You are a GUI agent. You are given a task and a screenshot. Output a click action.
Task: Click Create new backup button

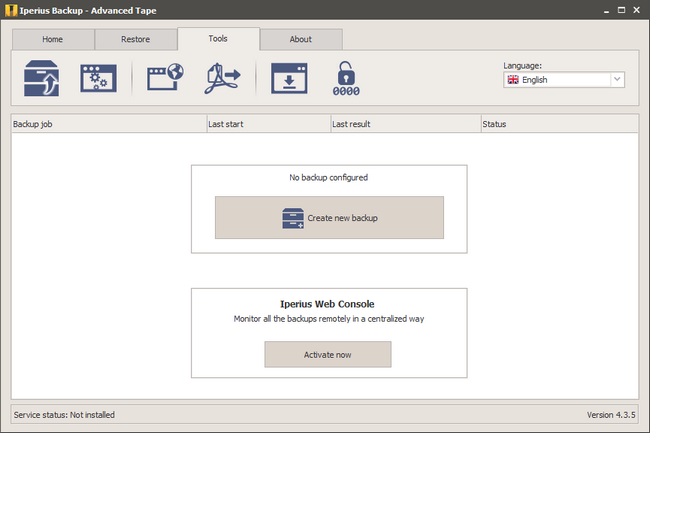329,218
